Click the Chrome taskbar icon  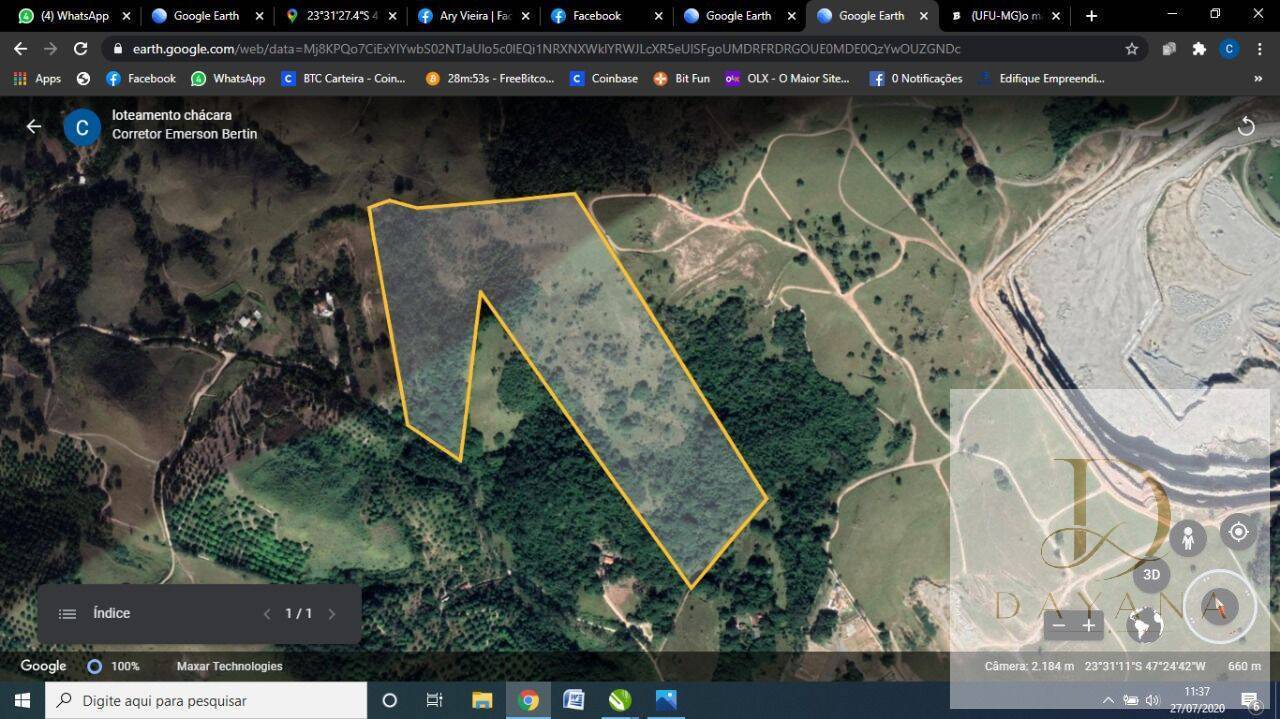pyautogui.click(x=529, y=700)
